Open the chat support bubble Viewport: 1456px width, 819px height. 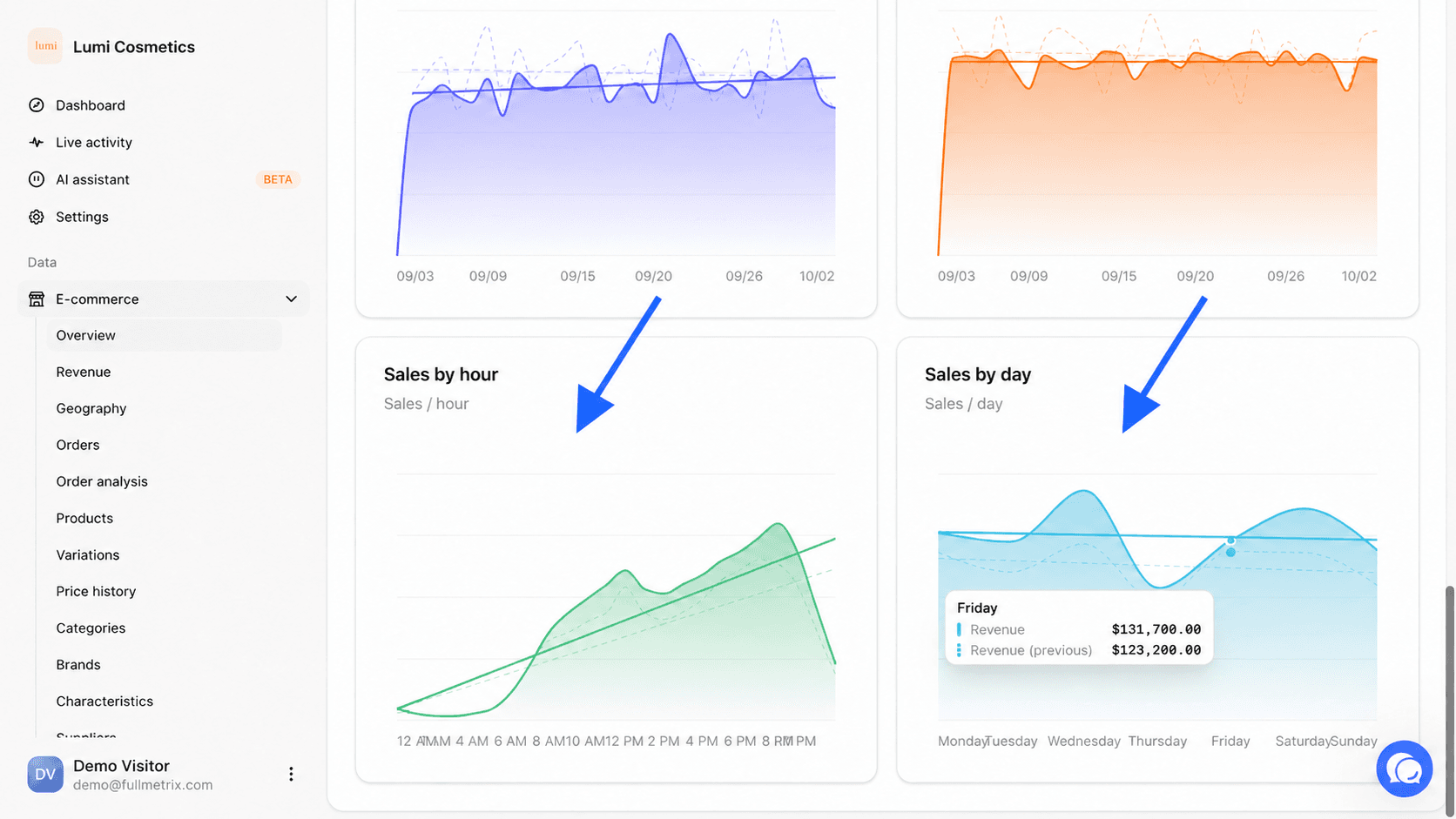[1404, 769]
